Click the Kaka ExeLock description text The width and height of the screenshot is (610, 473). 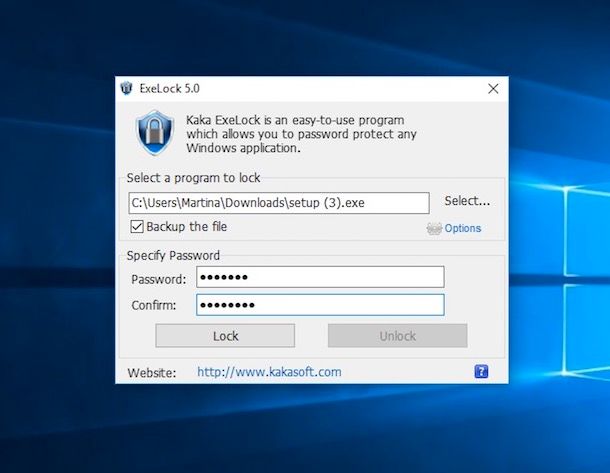point(301,134)
